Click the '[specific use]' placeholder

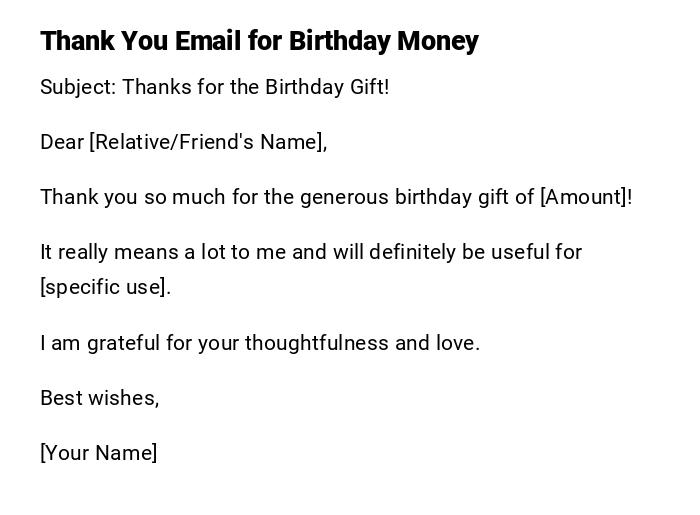105,288
